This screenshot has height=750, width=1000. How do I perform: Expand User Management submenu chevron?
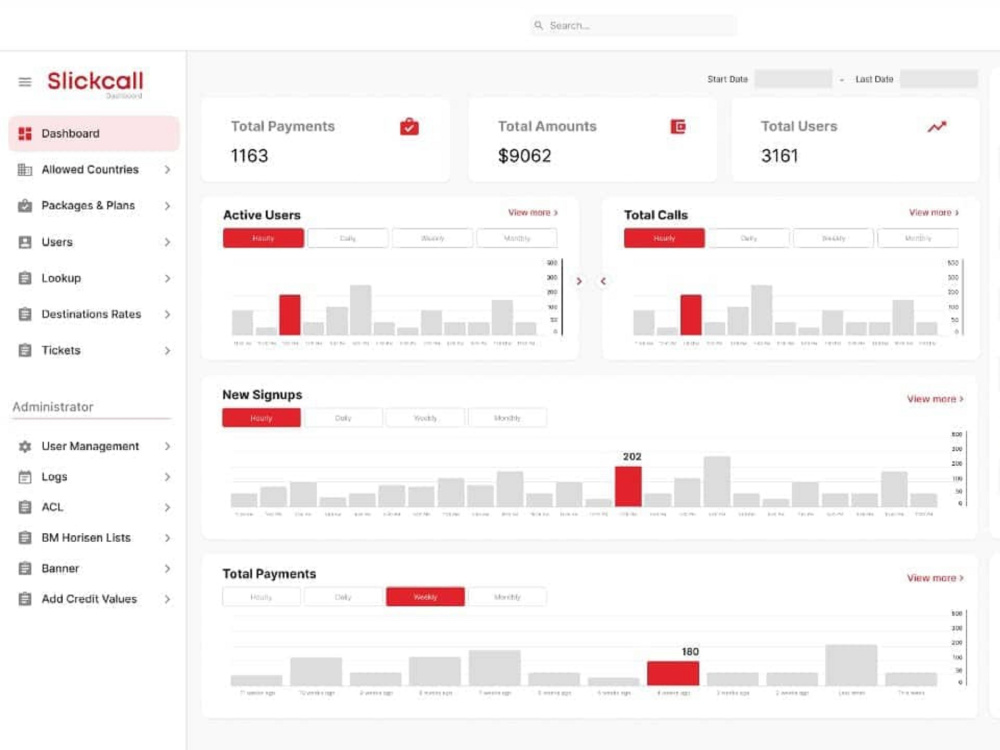pyautogui.click(x=167, y=446)
